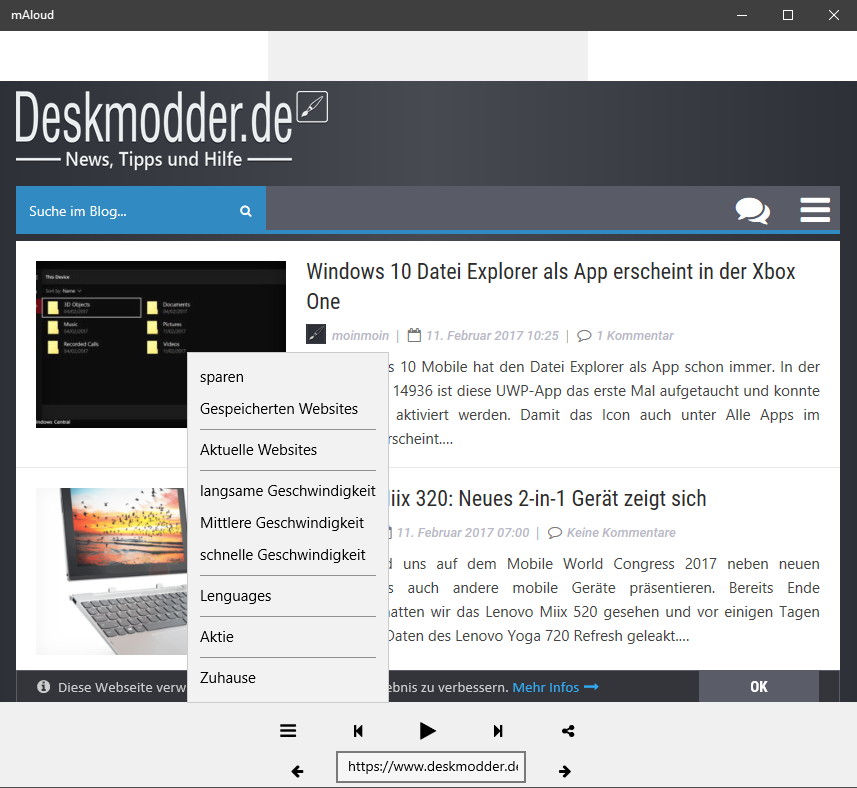
Task: Go back with the left arrow
Action: (x=297, y=771)
